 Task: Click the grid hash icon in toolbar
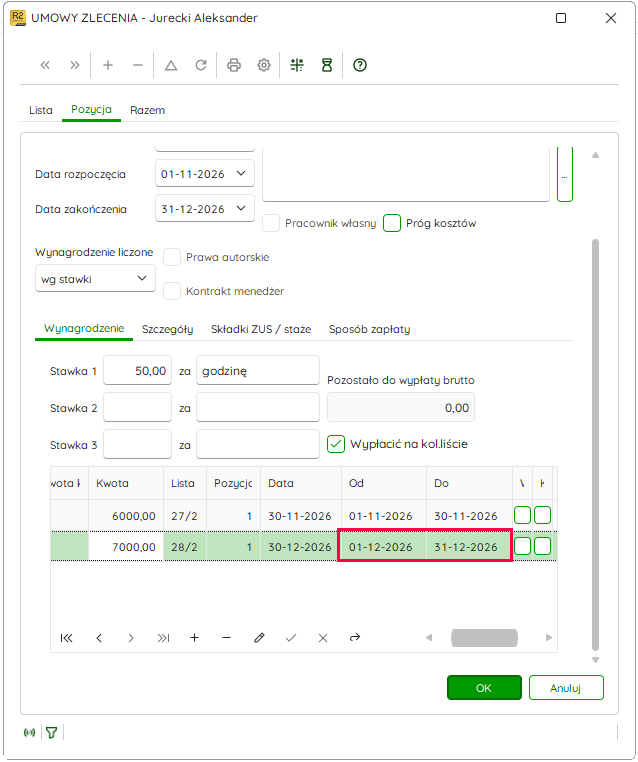coord(297,65)
